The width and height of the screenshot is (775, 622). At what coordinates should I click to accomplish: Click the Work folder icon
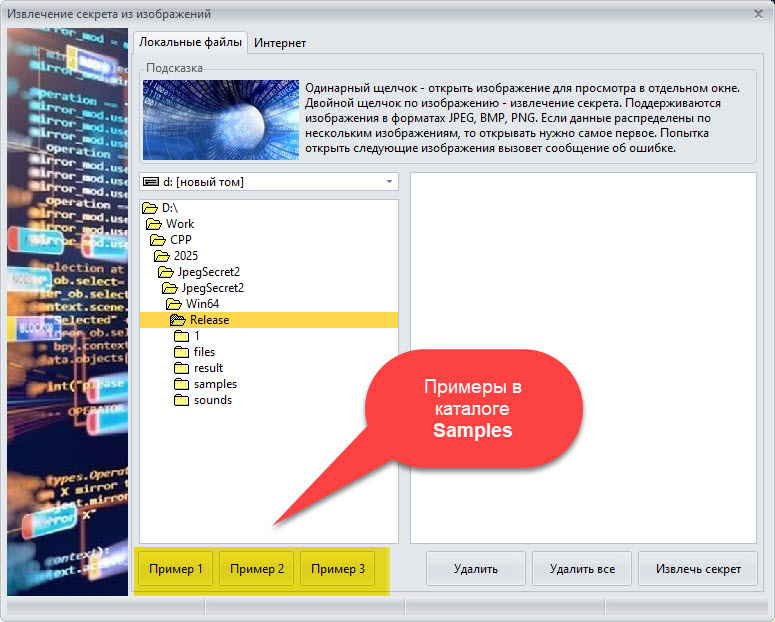click(154, 224)
